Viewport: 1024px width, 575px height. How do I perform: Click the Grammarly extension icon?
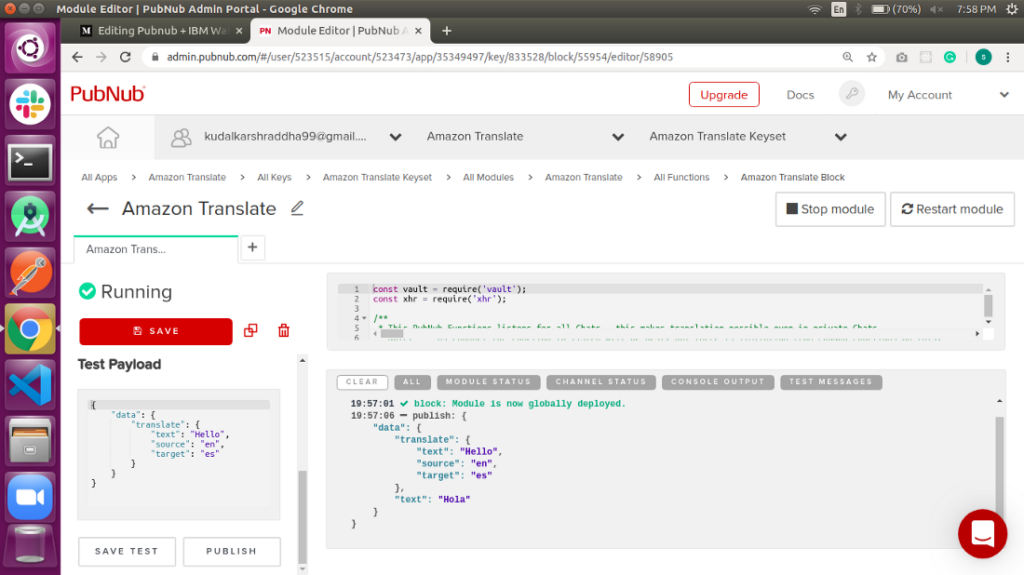950,57
